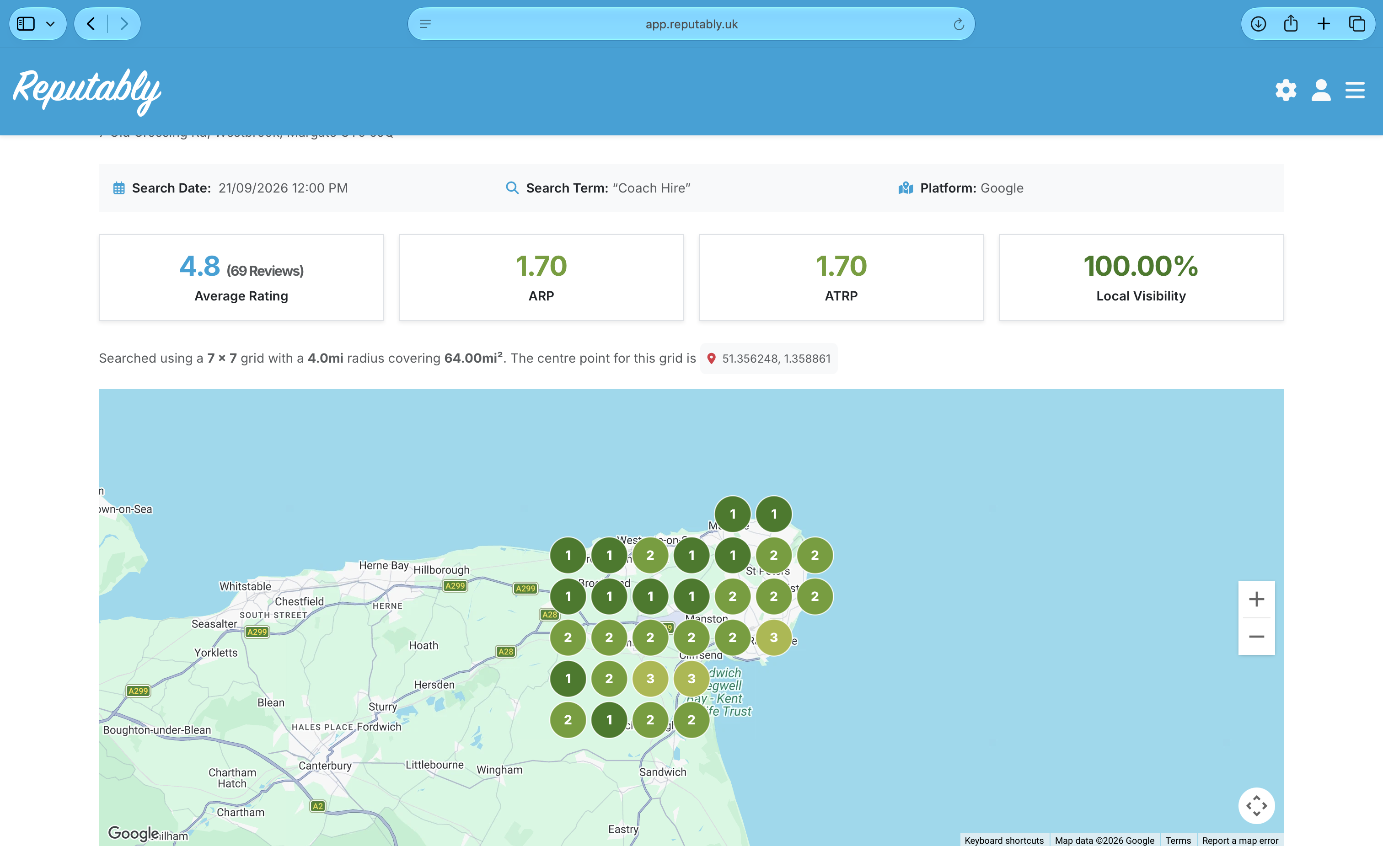Image resolution: width=1383 pixels, height=868 pixels.
Task: Zoom in on the map
Action: pos(1256,600)
